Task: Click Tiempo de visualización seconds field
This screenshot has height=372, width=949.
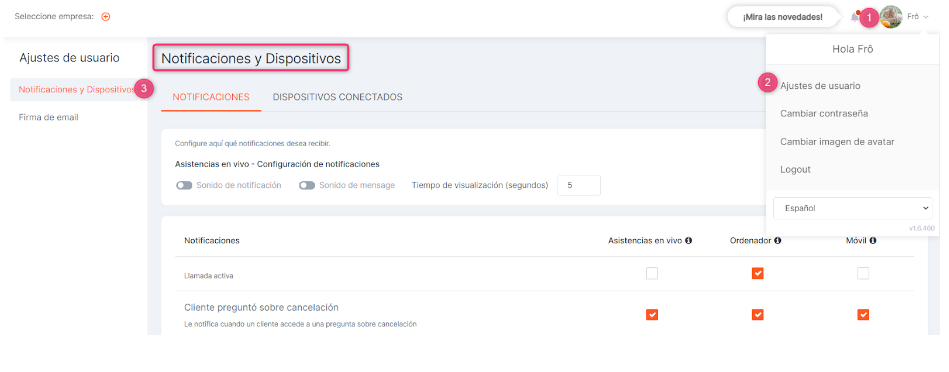Action: [579, 186]
